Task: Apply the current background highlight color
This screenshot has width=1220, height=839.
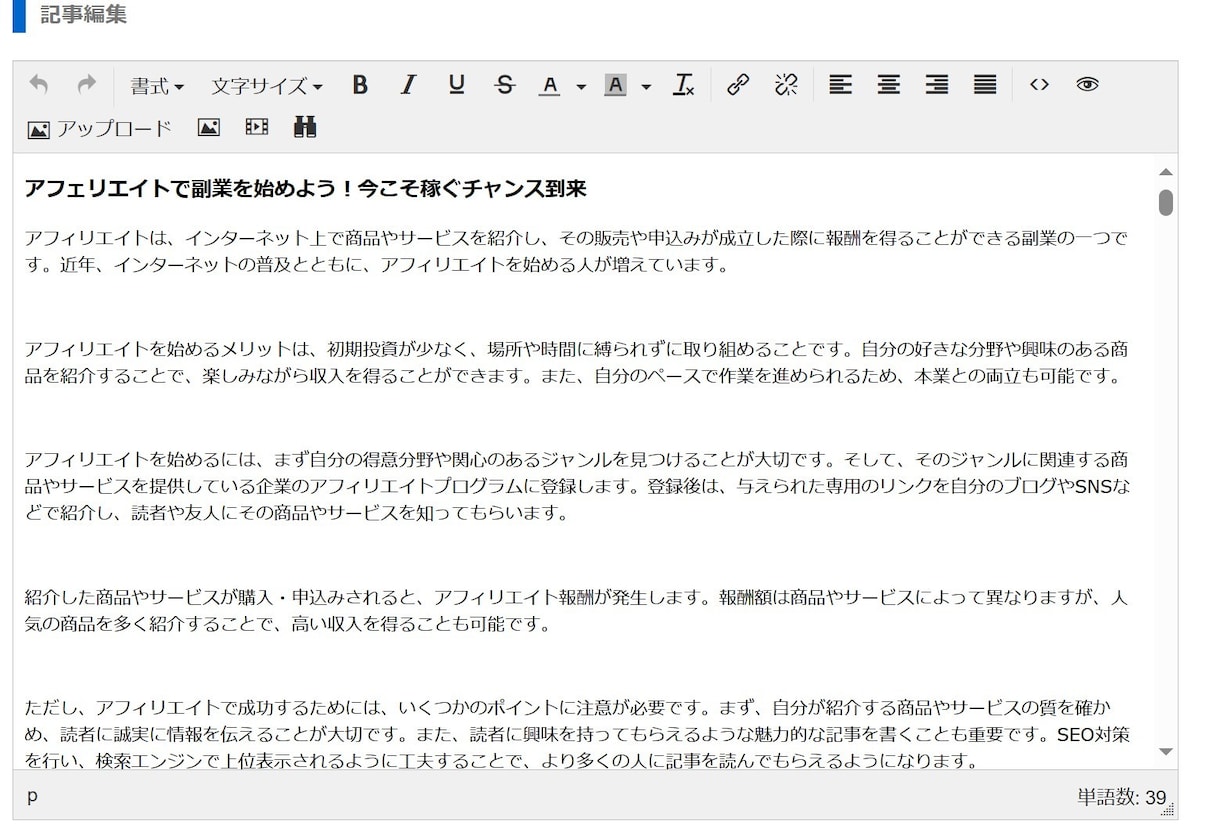Action: pyautogui.click(x=615, y=86)
